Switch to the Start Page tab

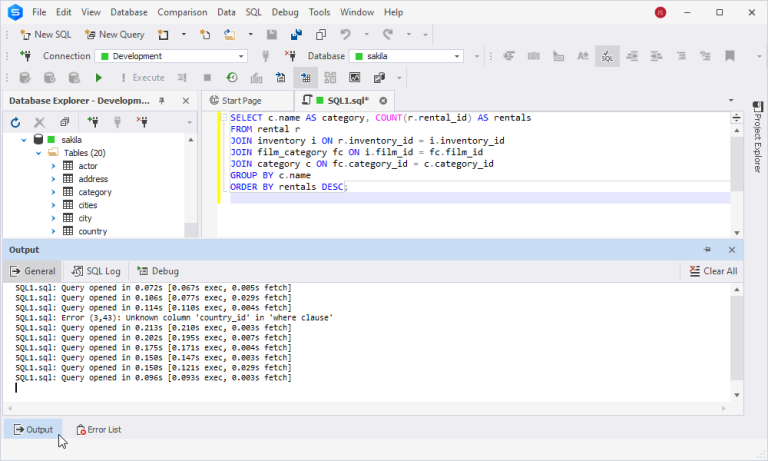(241, 101)
